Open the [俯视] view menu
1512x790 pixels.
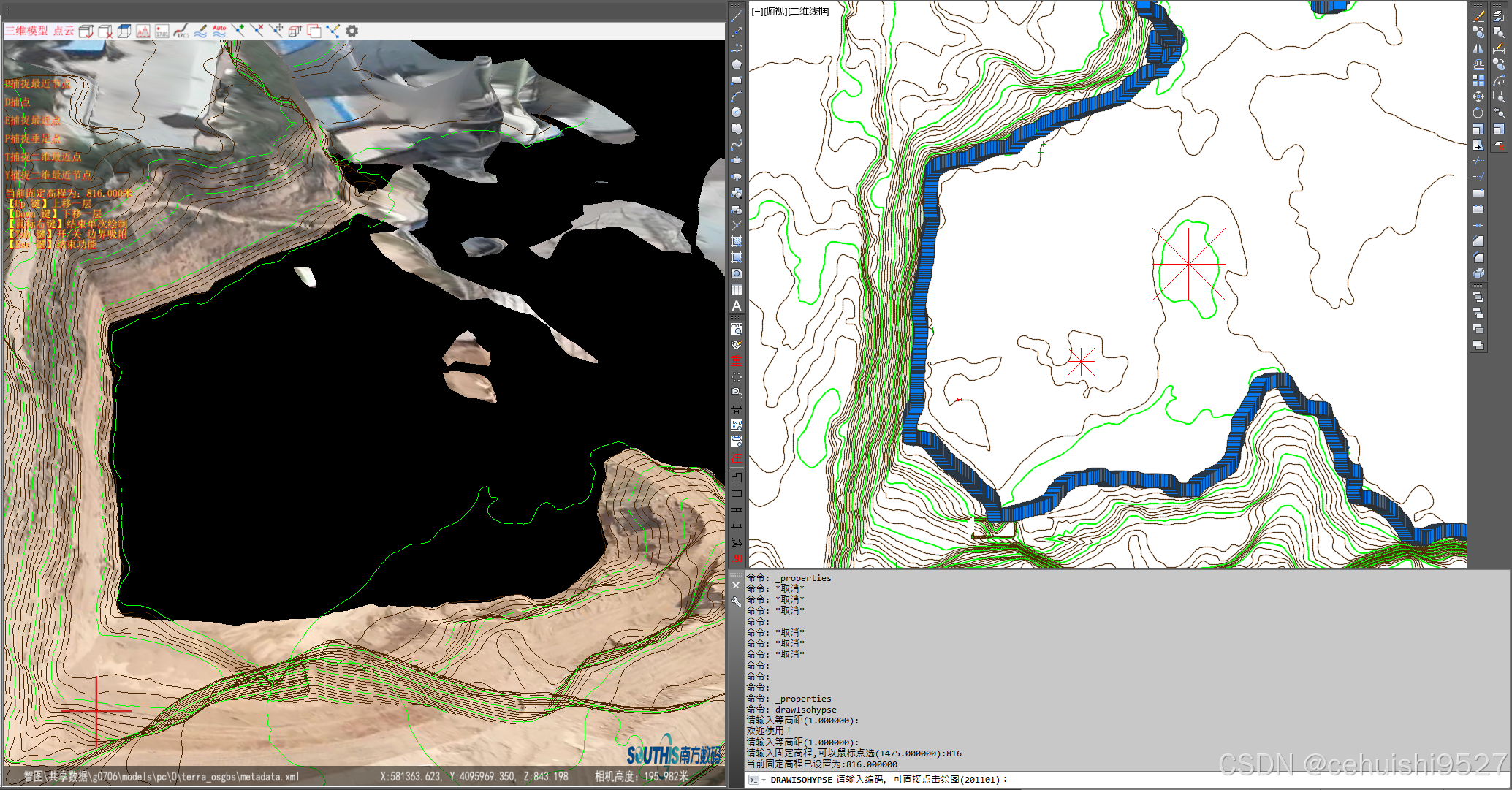tap(776, 11)
